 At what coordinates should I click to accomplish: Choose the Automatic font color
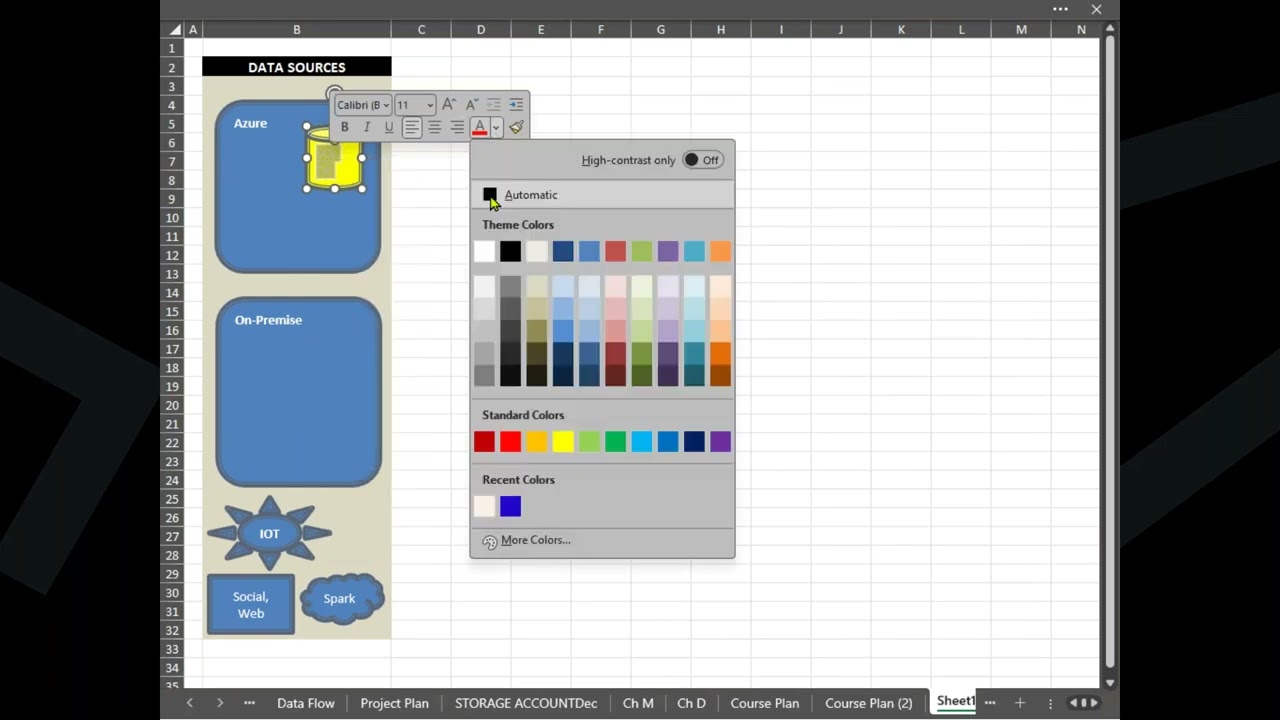602,195
